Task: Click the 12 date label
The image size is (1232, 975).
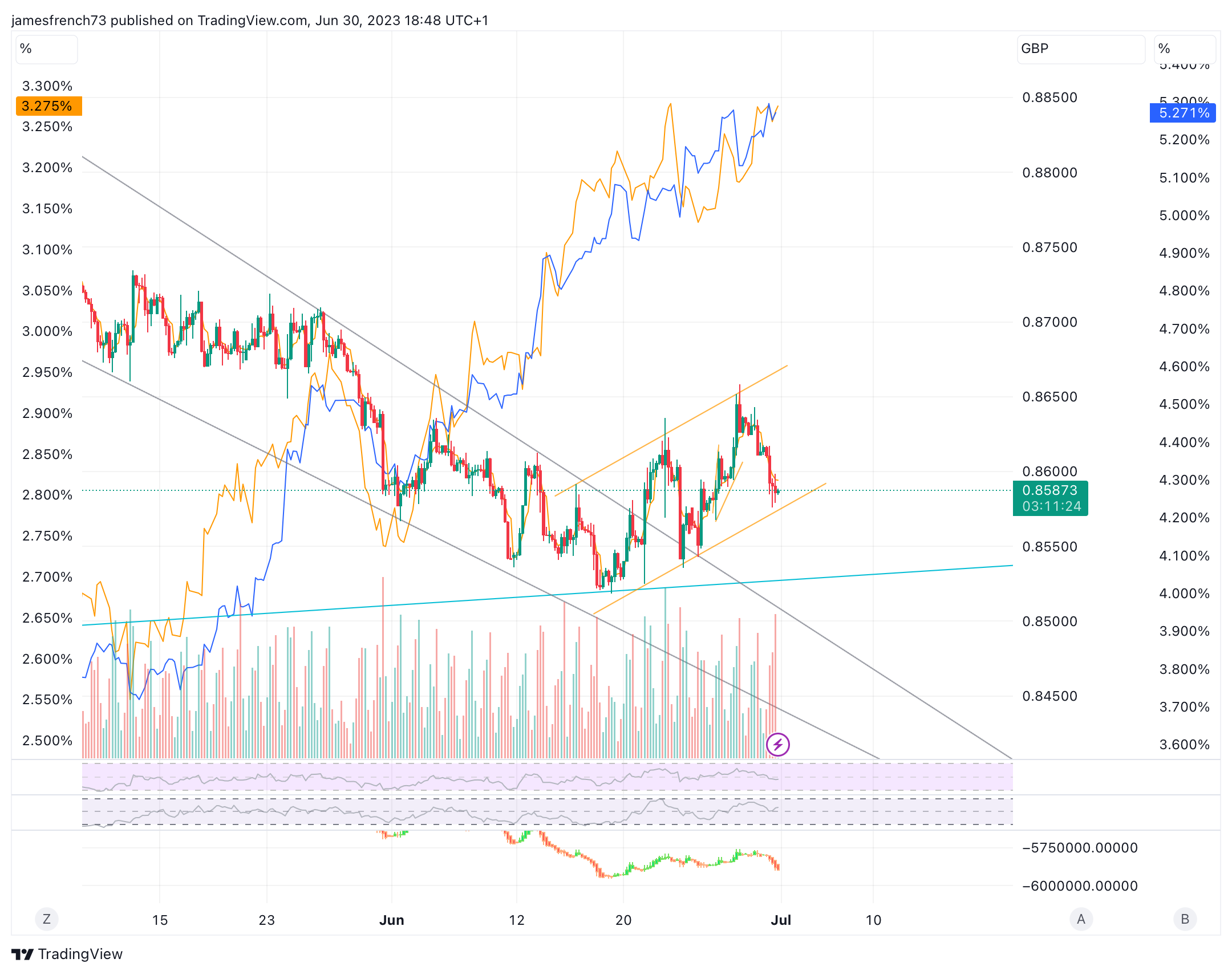Action: tap(517, 920)
